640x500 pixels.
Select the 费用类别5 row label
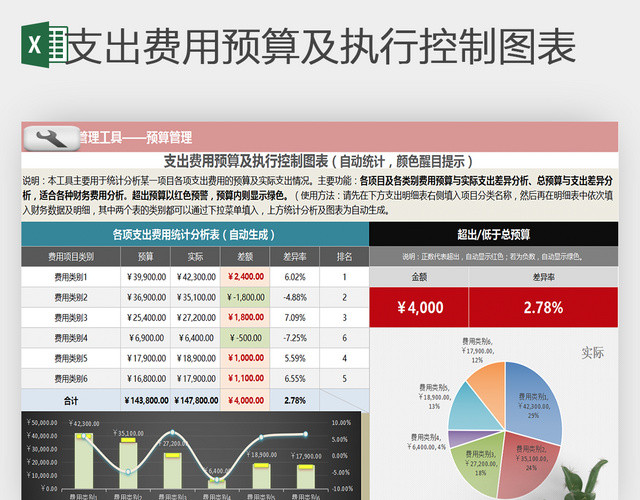[x=71, y=359]
